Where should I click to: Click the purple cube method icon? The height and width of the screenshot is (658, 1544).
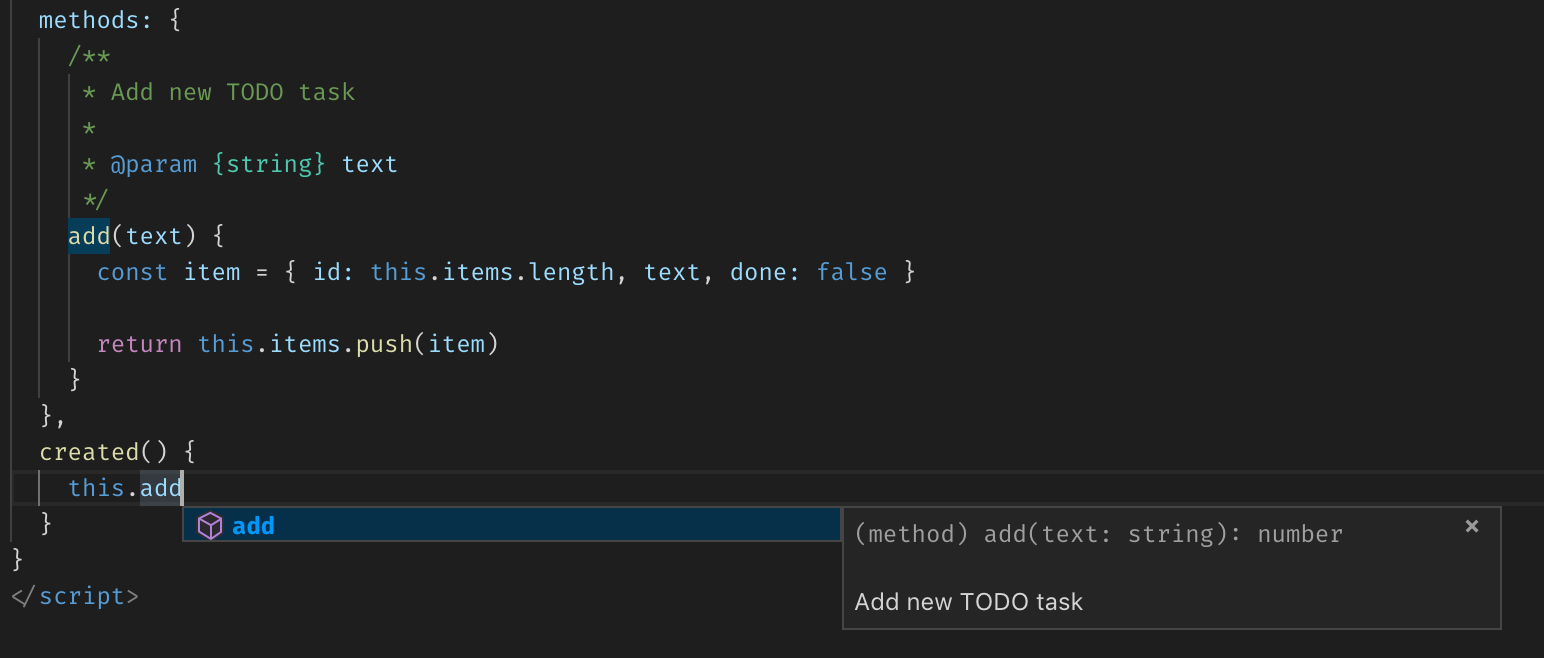209,526
